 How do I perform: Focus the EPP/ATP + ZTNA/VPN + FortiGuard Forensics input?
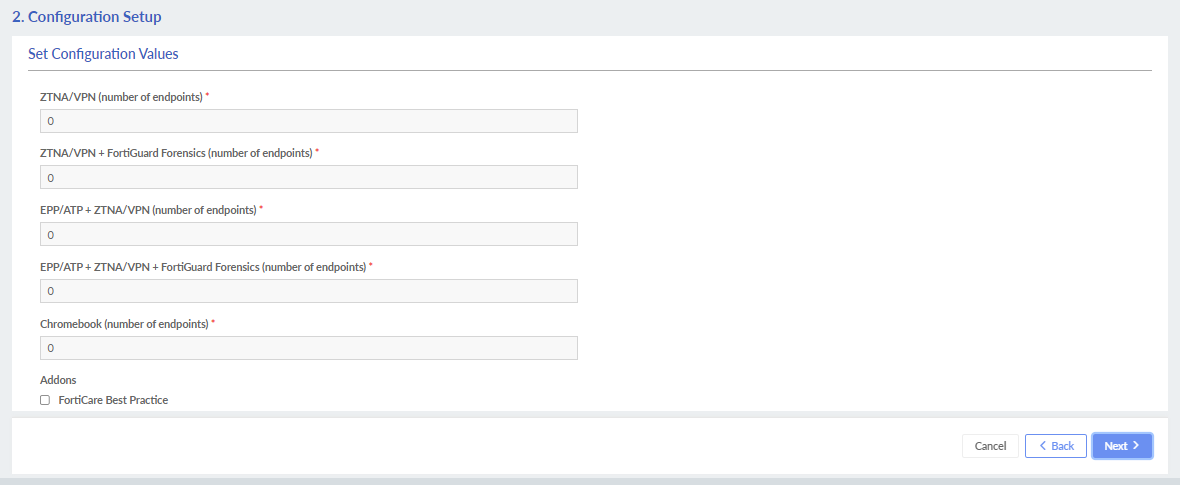pyautogui.click(x=308, y=291)
